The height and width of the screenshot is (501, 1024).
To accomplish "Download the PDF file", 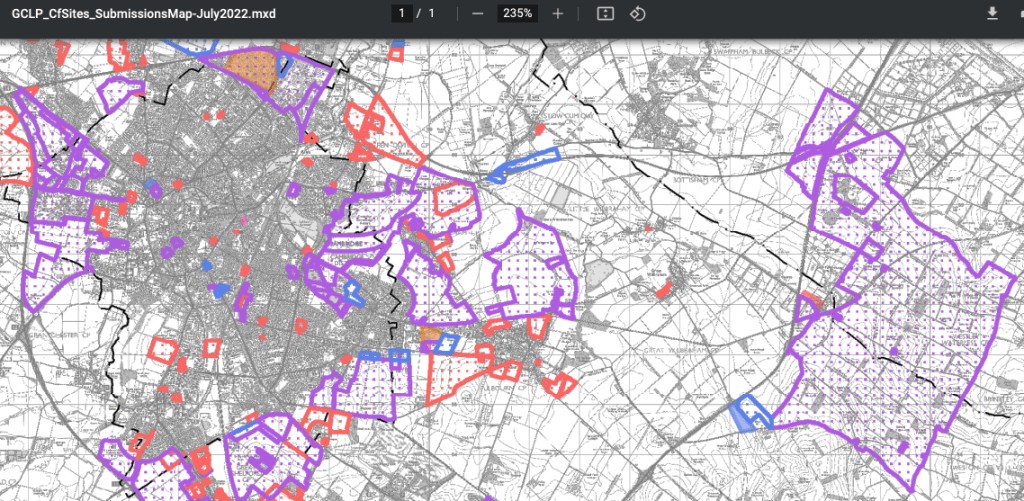I will tap(992, 14).
